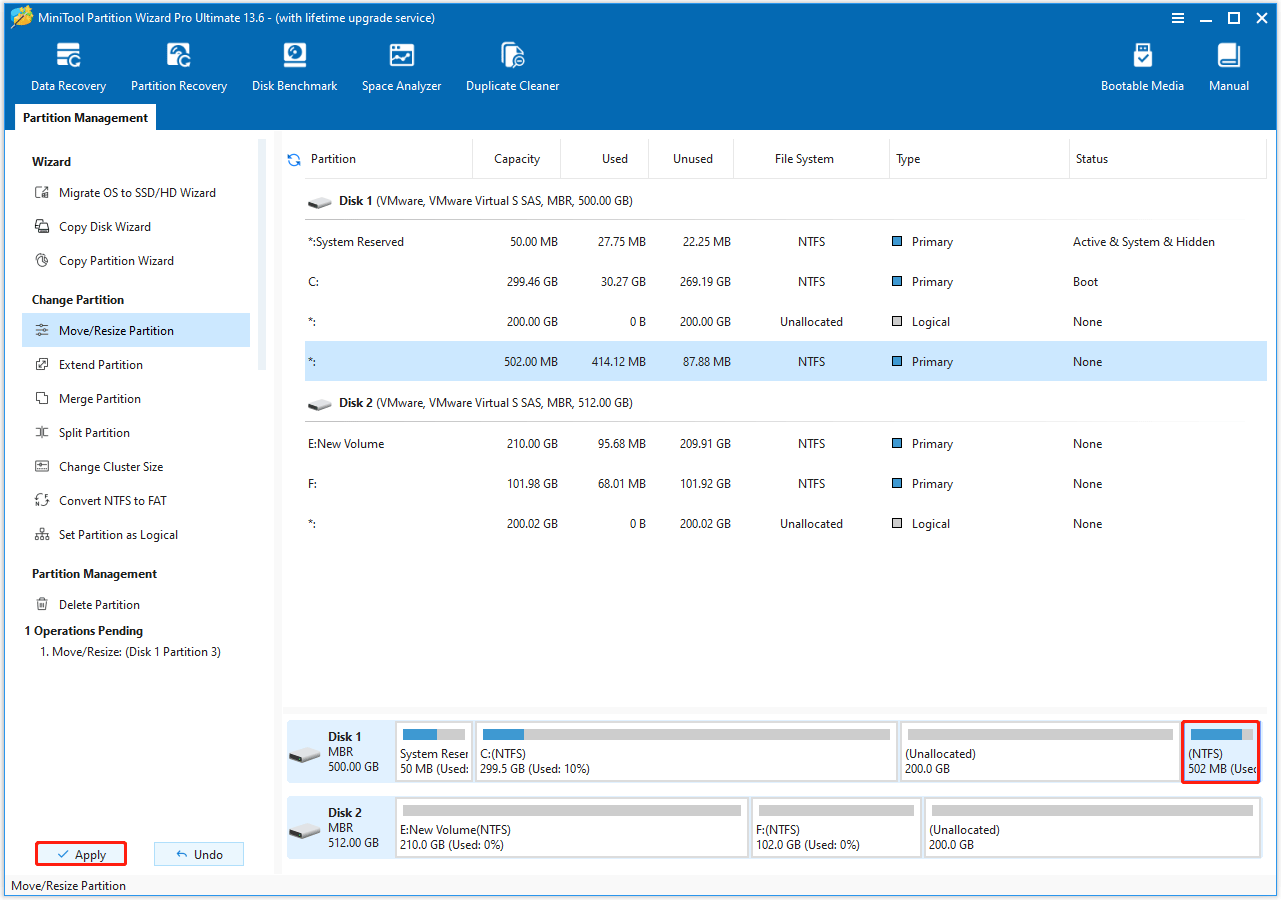The height and width of the screenshot is (901, 1282).
Task: Click C:(NTFS) block in disk map
Action: [x=686, y=752]
